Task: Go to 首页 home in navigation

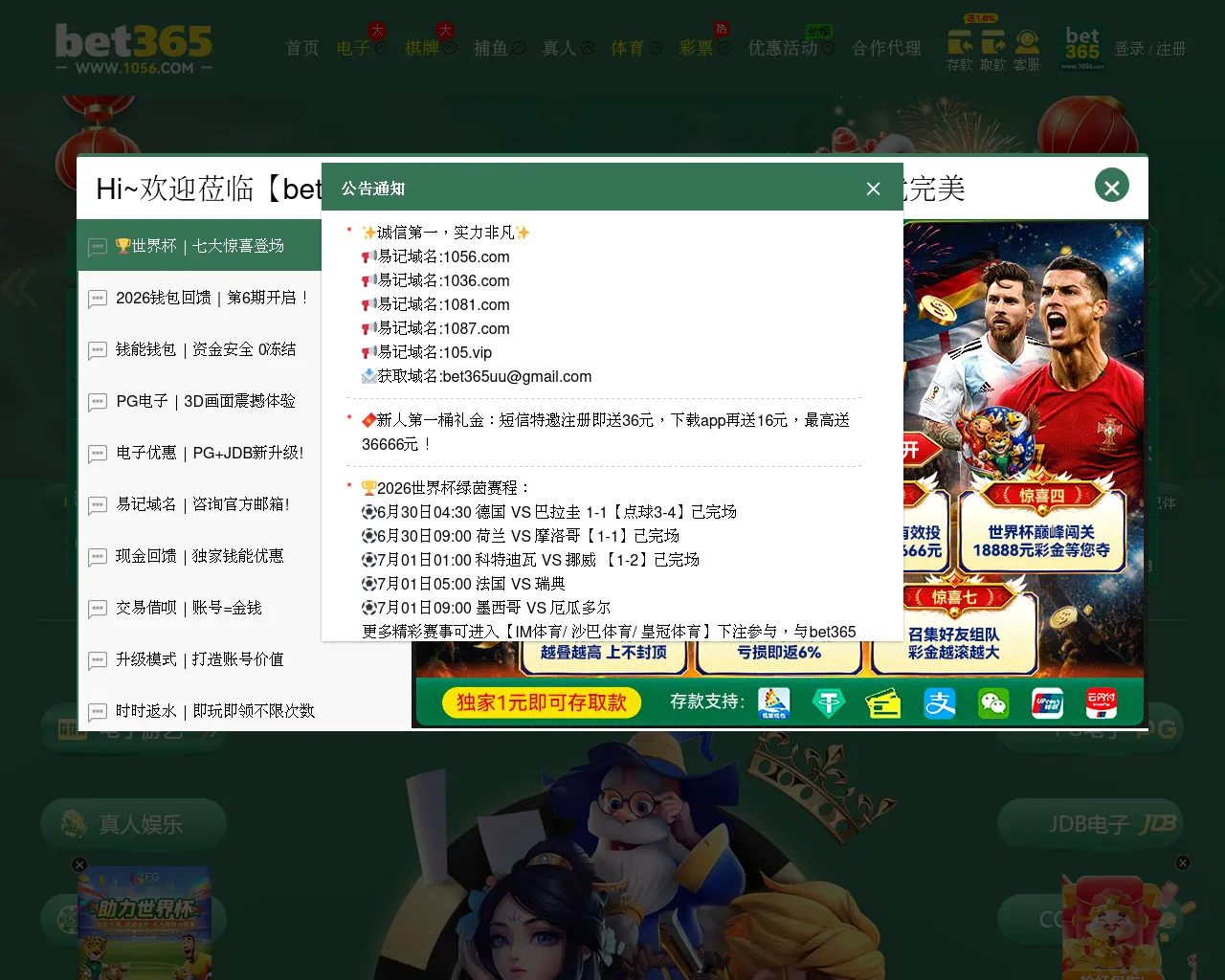Action: 302,48
